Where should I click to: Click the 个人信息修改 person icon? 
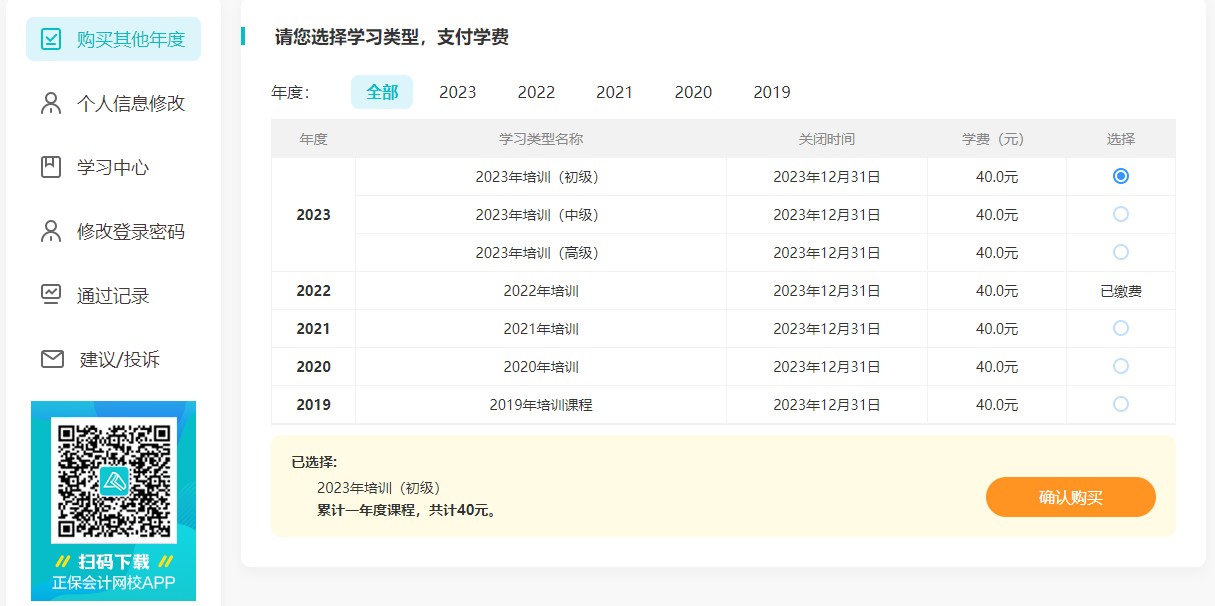point(51,103)
